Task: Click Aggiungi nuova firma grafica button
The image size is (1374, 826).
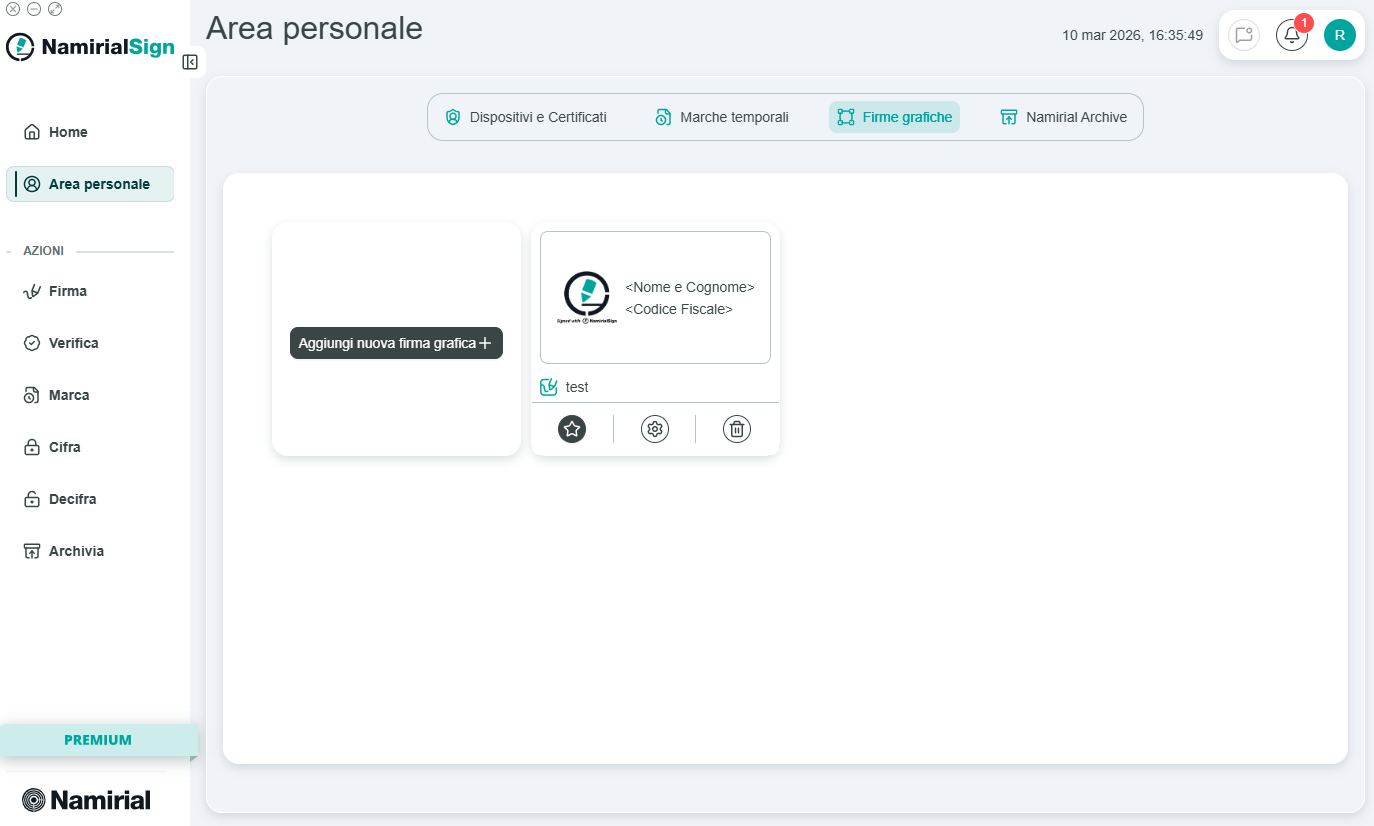Action: 396,343
